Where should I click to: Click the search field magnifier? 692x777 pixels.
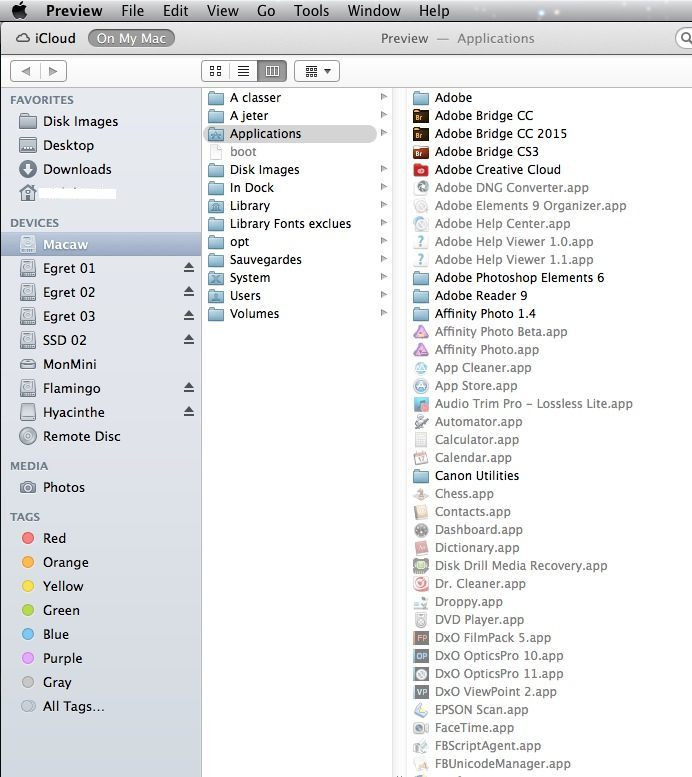click(686, 38)
